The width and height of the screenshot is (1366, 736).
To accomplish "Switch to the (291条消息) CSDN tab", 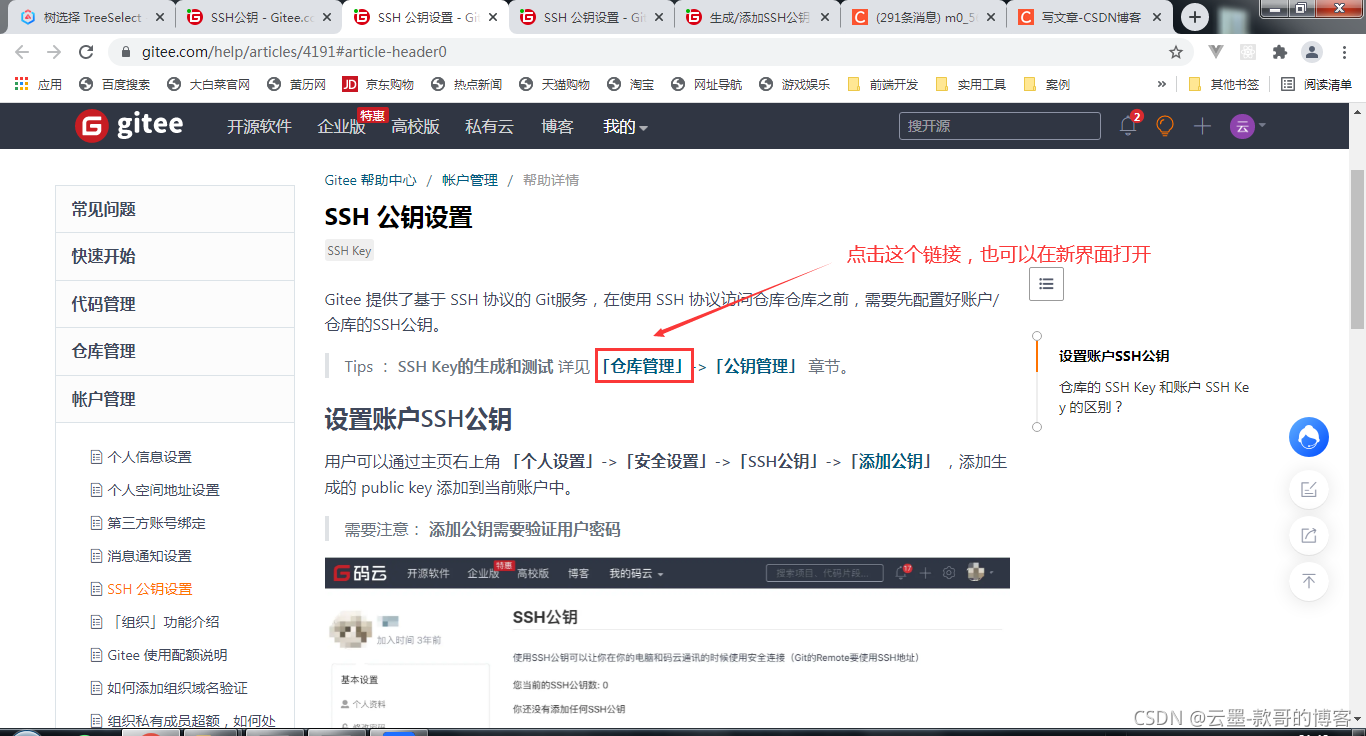I will pyautogui.click(x=921, y=17).
